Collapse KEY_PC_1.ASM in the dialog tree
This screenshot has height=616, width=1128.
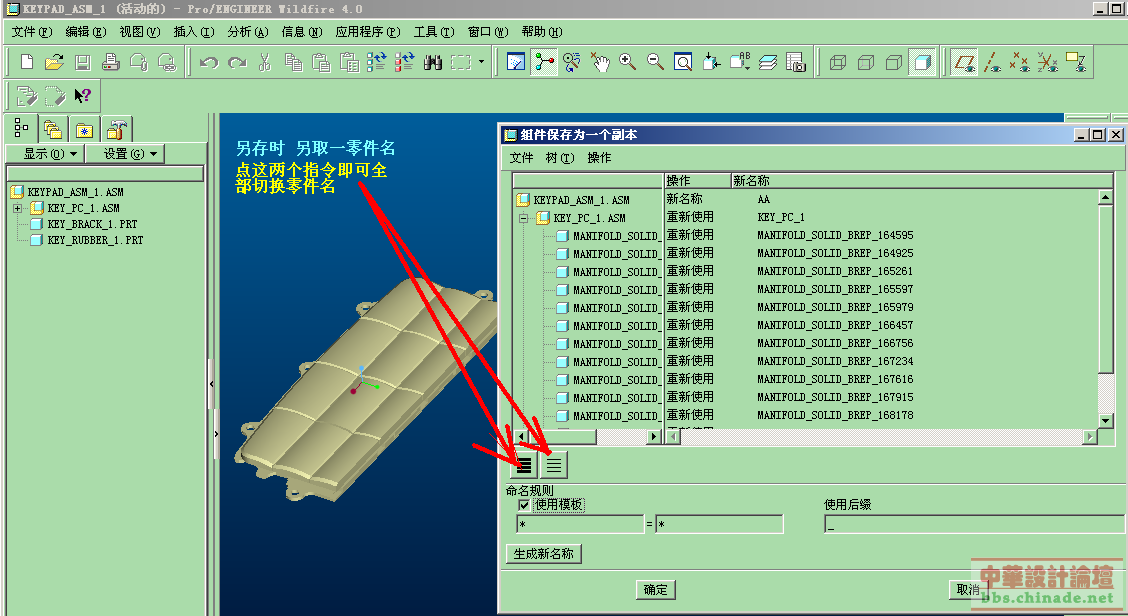524,218
